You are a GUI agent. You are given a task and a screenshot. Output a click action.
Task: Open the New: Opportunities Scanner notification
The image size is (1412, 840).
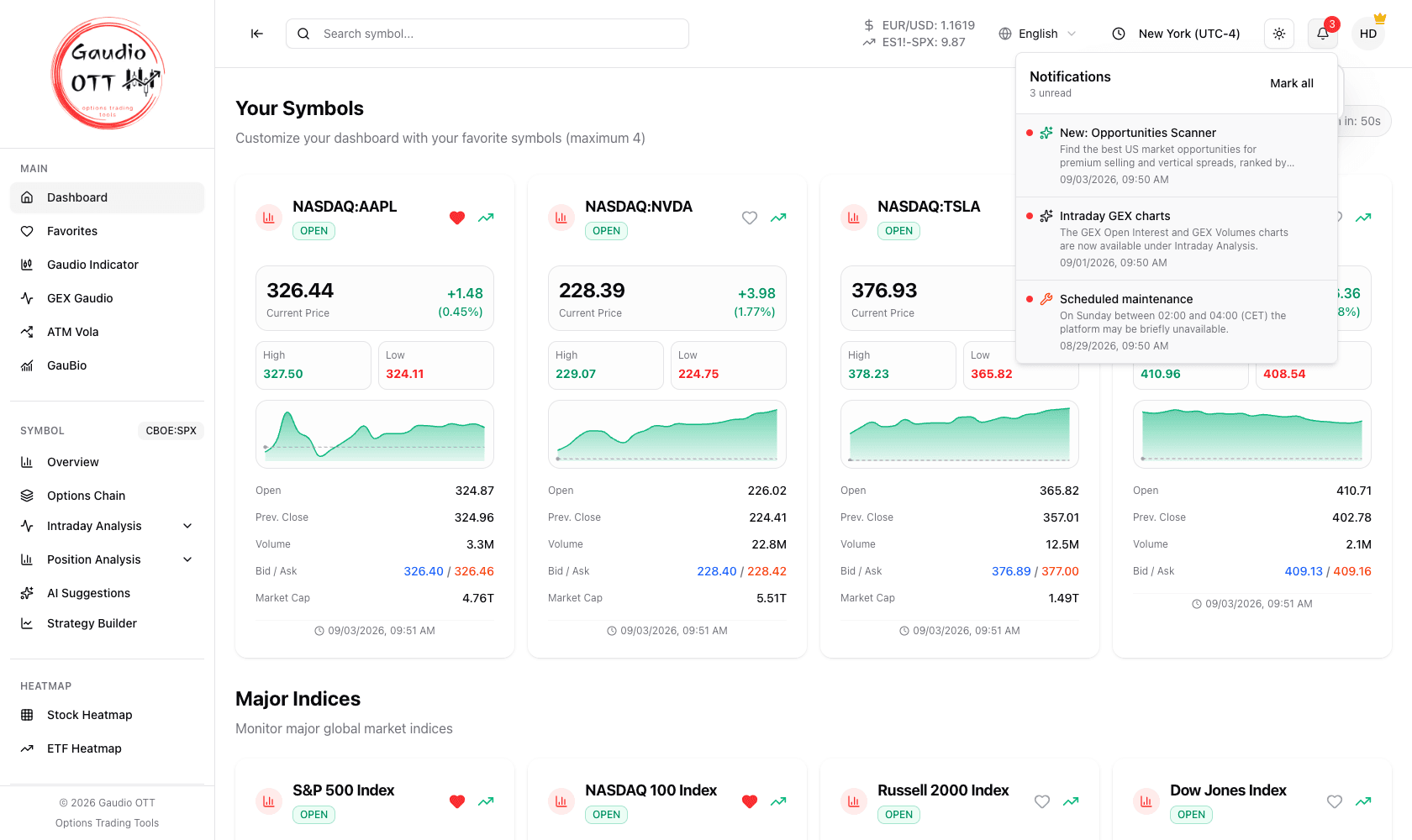click(1177, 155)
